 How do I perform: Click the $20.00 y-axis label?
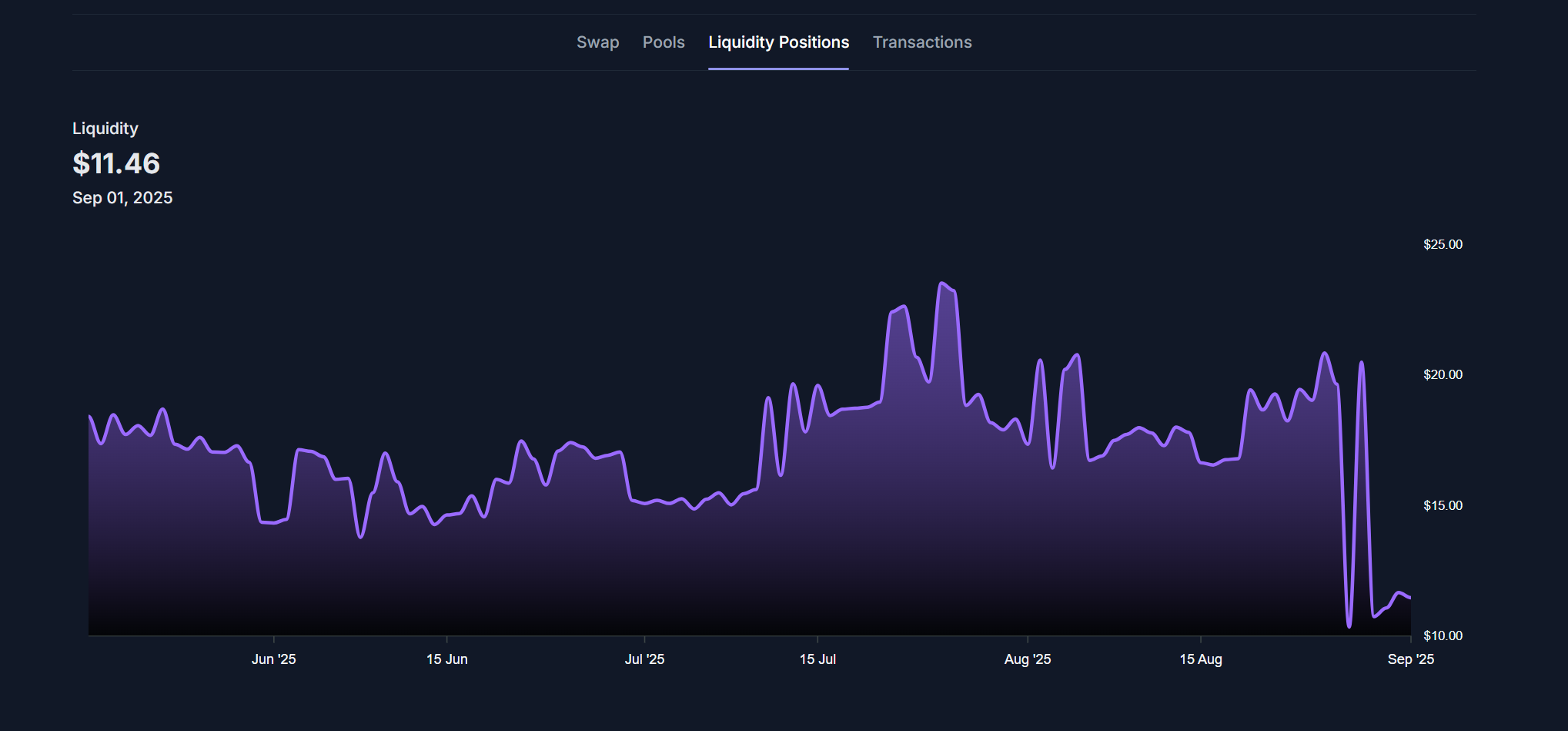(1443, 374)
